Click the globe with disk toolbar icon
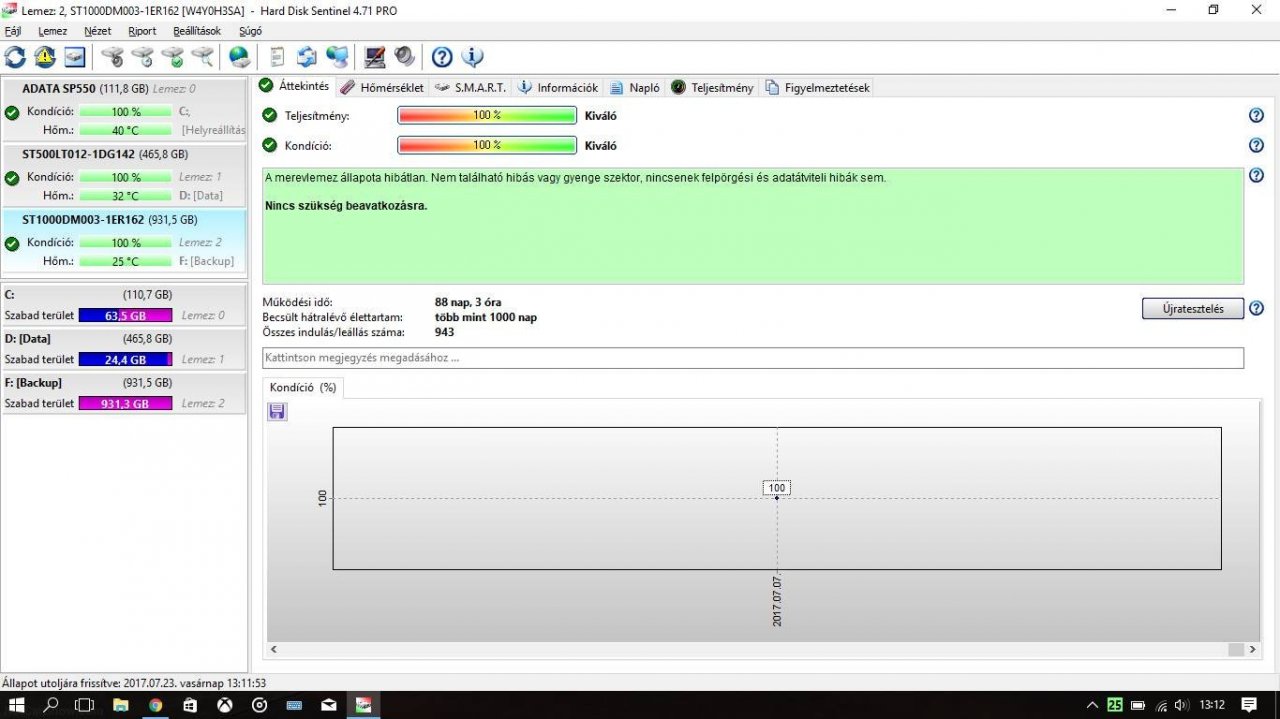This screenshot has height=719, width=1280. pos(240,57)
